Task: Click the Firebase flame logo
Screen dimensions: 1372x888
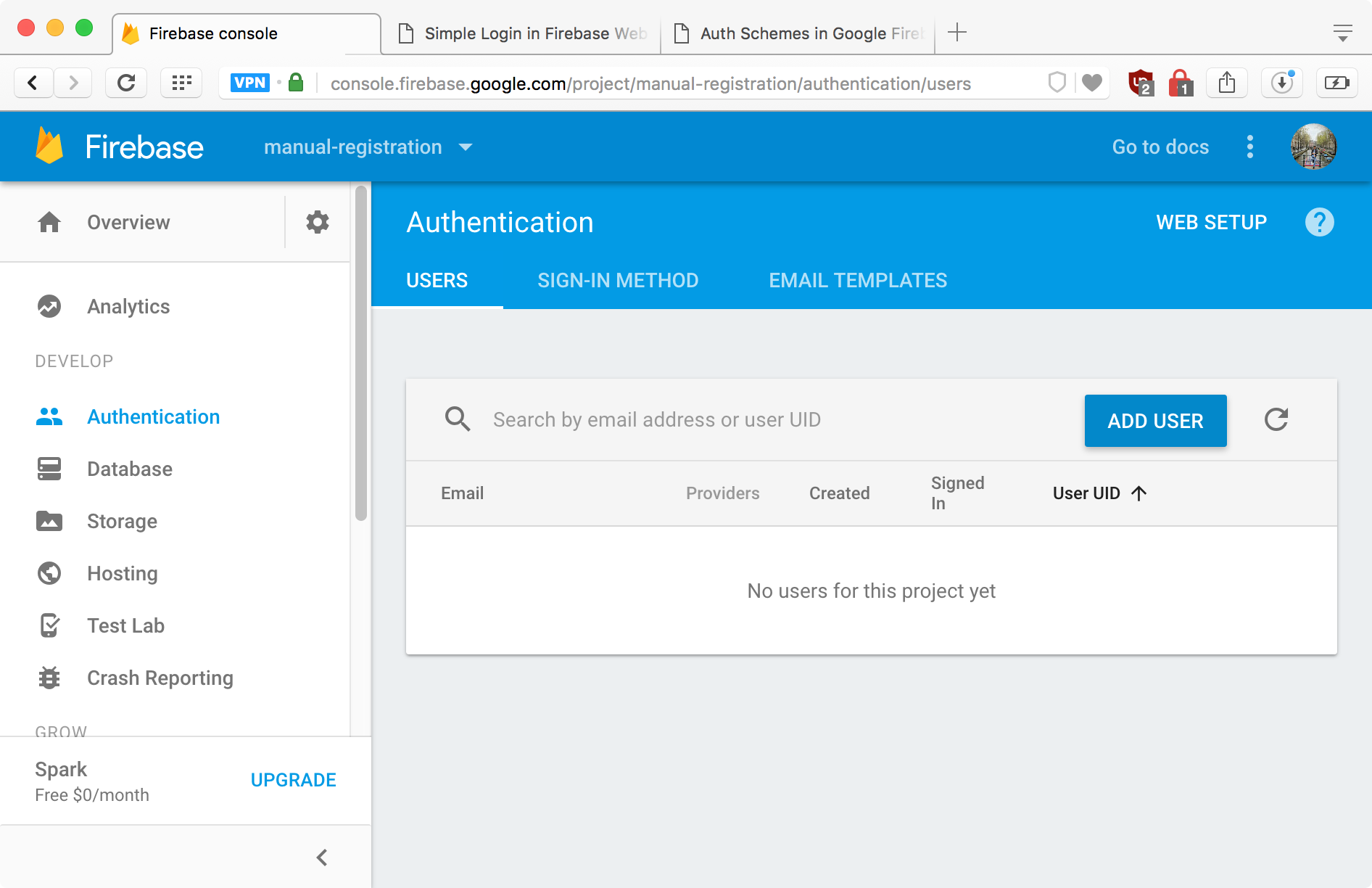Action: click(49, 146)
